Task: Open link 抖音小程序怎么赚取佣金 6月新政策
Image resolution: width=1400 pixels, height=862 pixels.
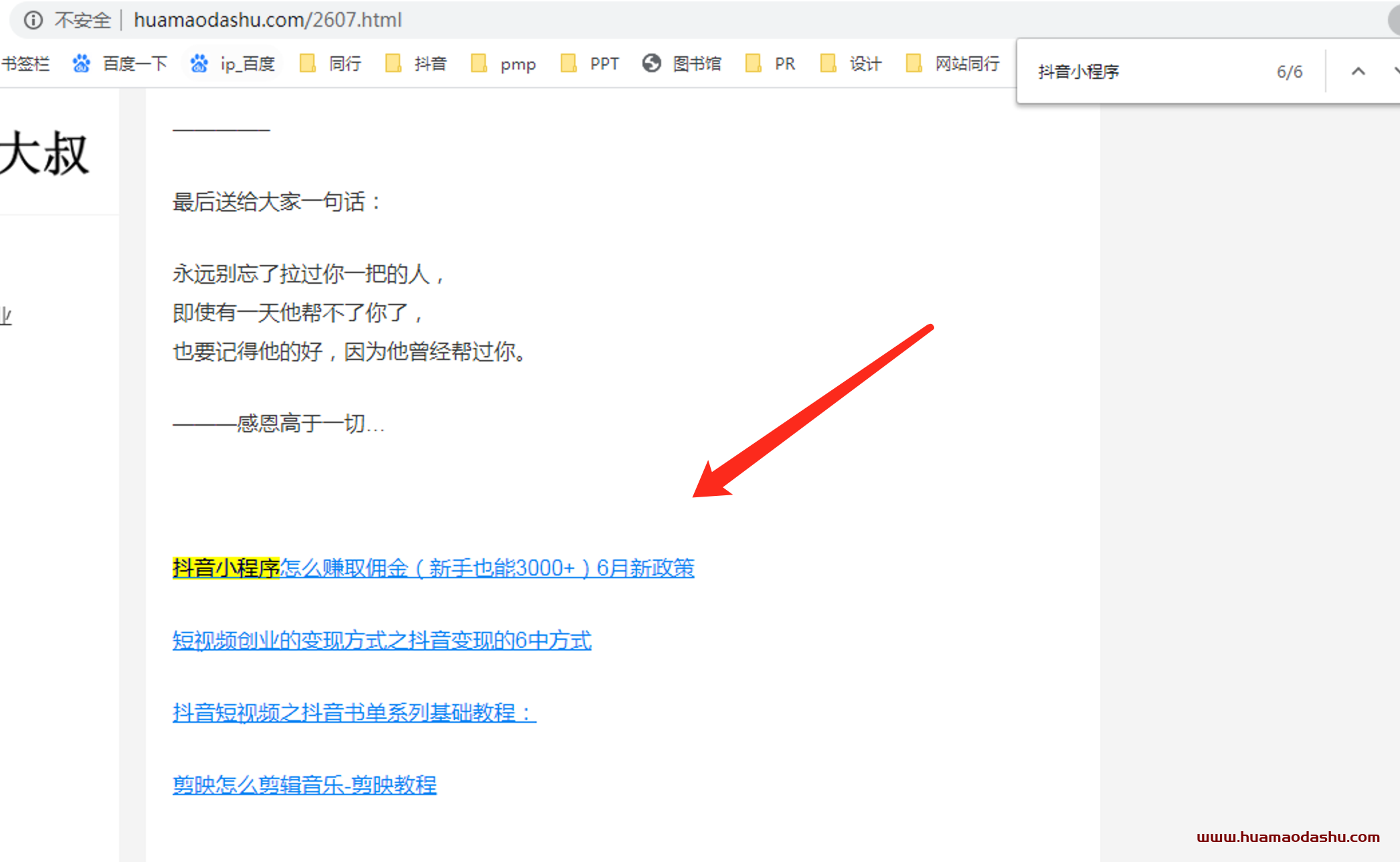Action: tap(433, 568)
